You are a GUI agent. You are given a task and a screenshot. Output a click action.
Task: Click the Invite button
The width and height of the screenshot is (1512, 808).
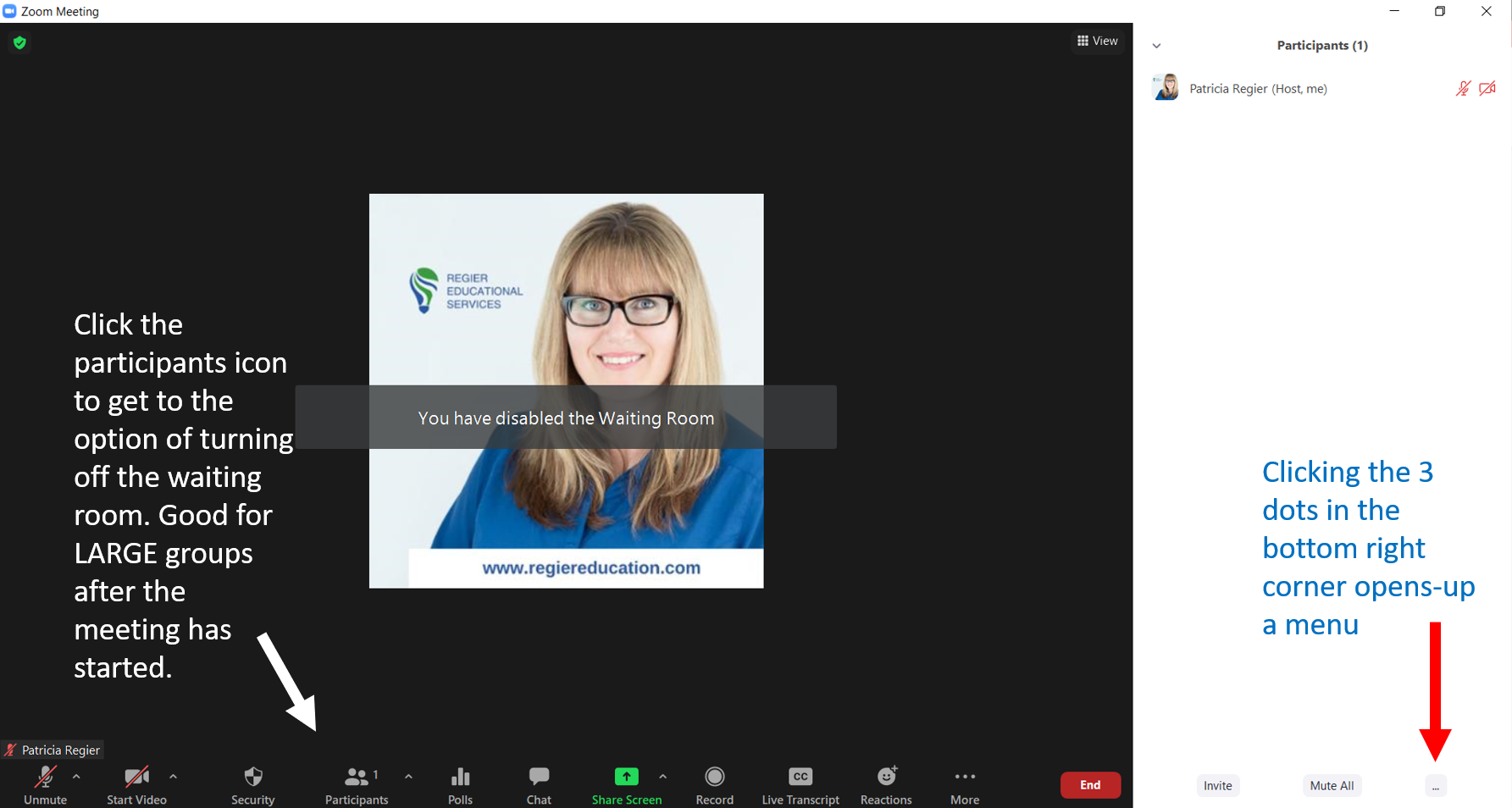(x=1218, y=786)
